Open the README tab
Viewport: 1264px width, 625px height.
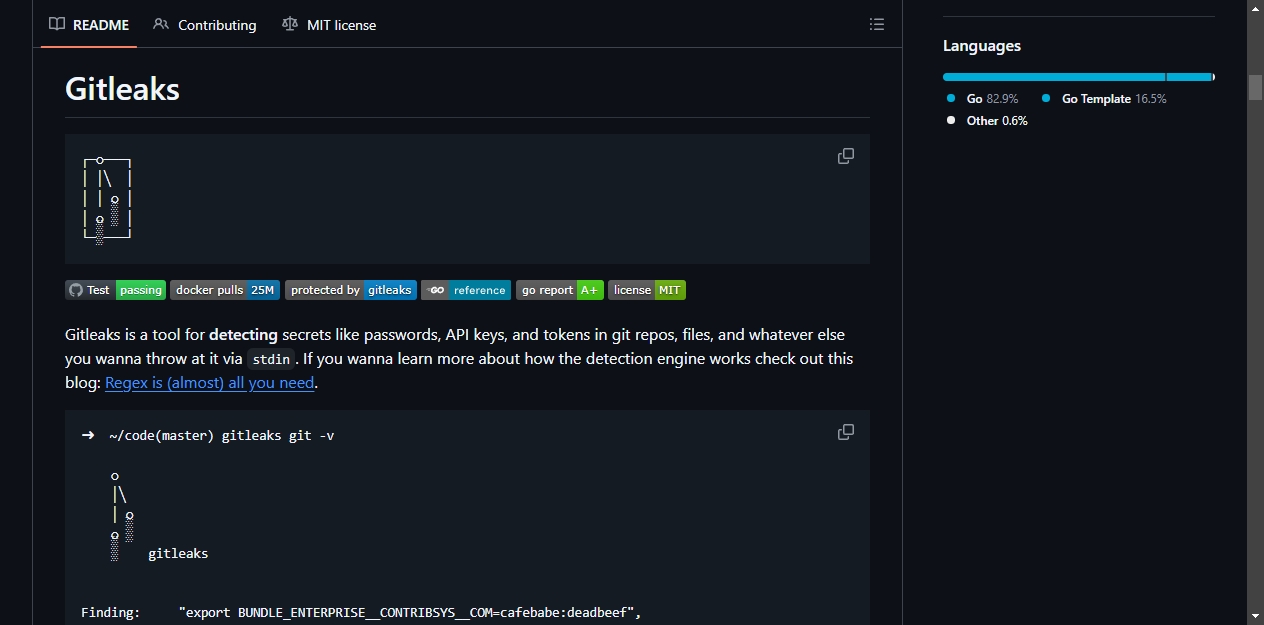[x=89, y=25]
